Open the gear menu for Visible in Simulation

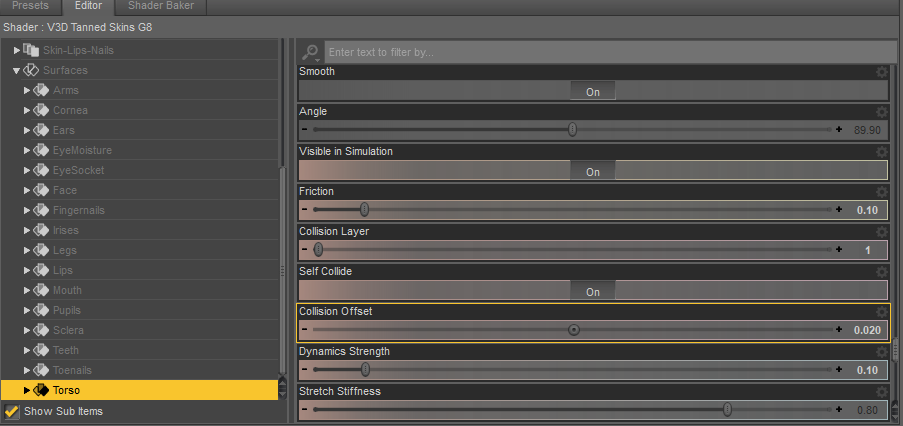pos(882,152)
